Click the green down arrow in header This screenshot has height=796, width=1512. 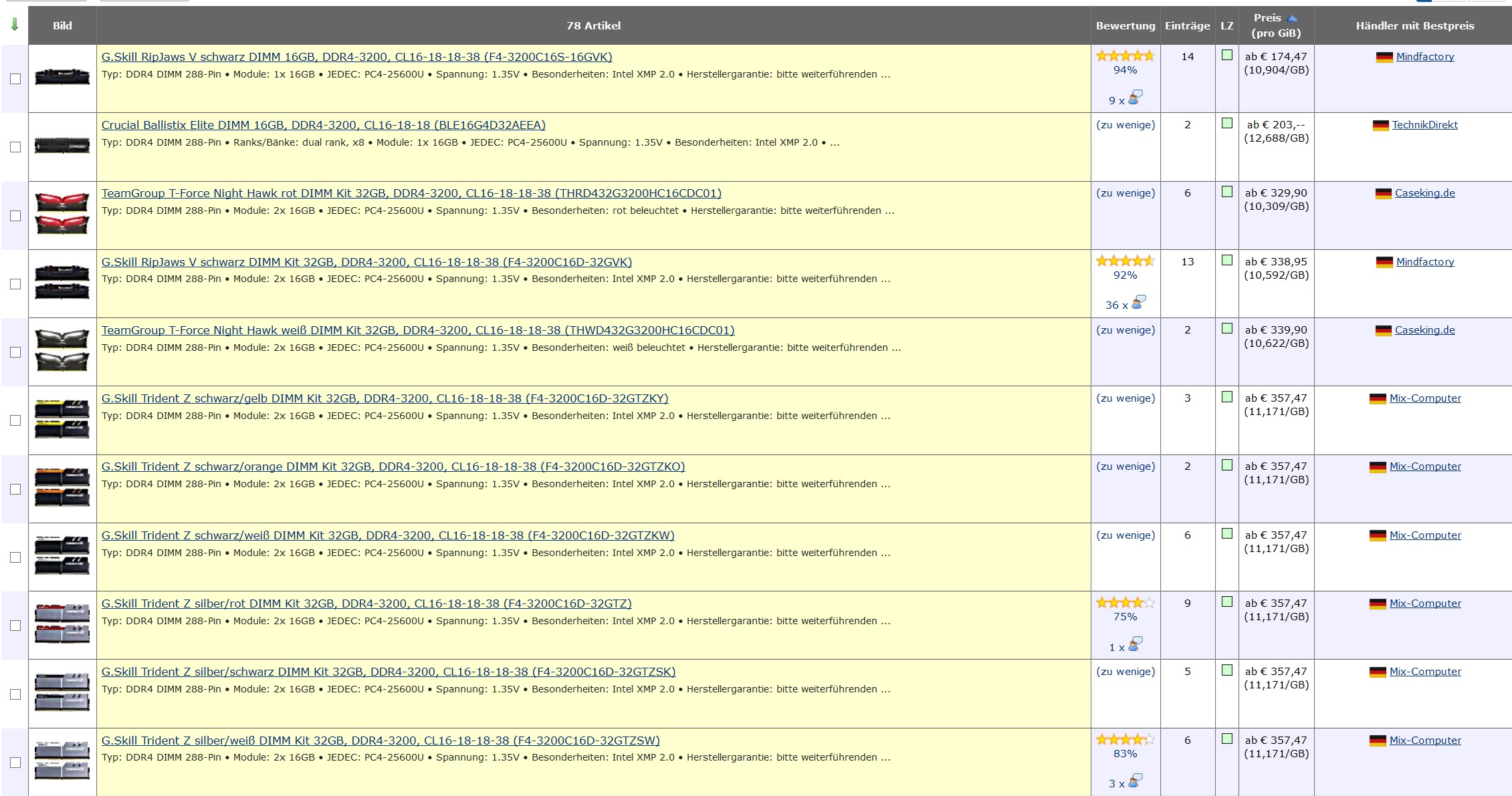coord(15,25)
